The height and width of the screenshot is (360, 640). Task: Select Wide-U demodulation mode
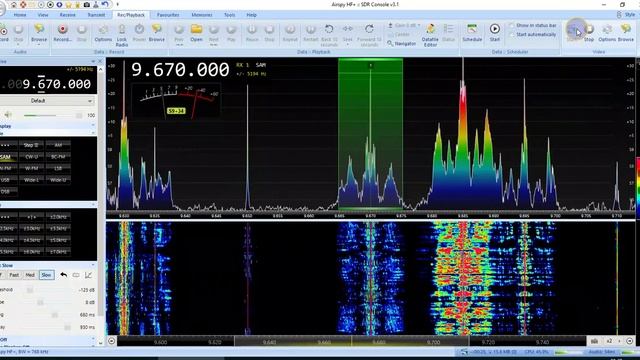58,180
